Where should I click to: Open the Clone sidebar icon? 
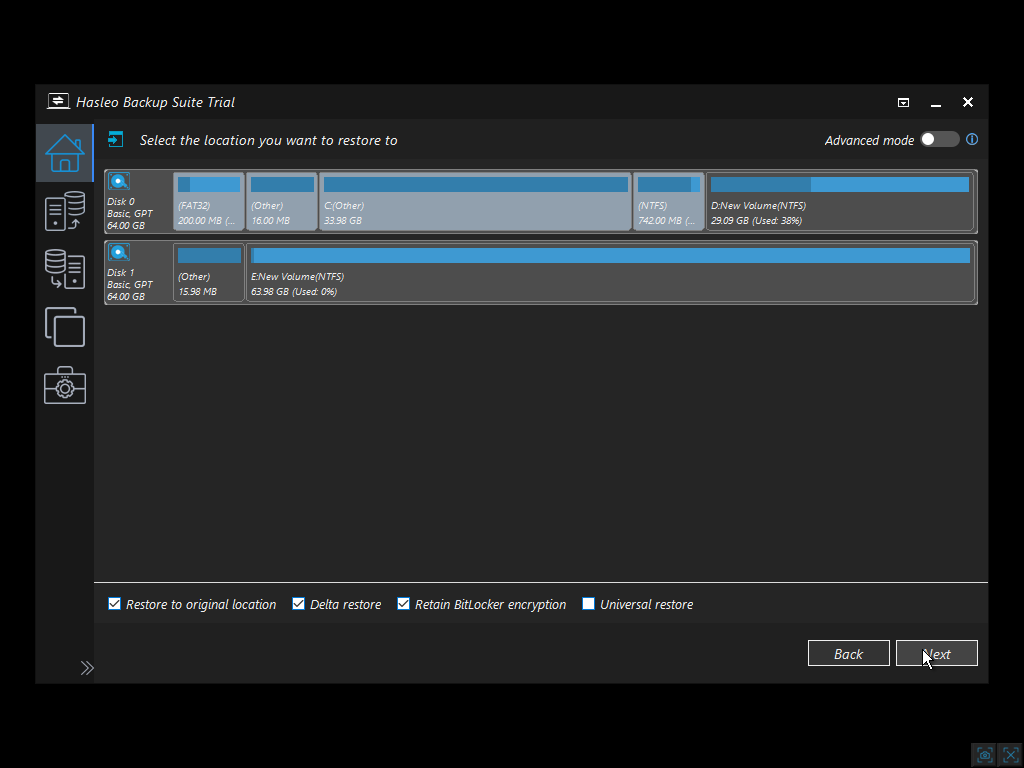point(65,327)
